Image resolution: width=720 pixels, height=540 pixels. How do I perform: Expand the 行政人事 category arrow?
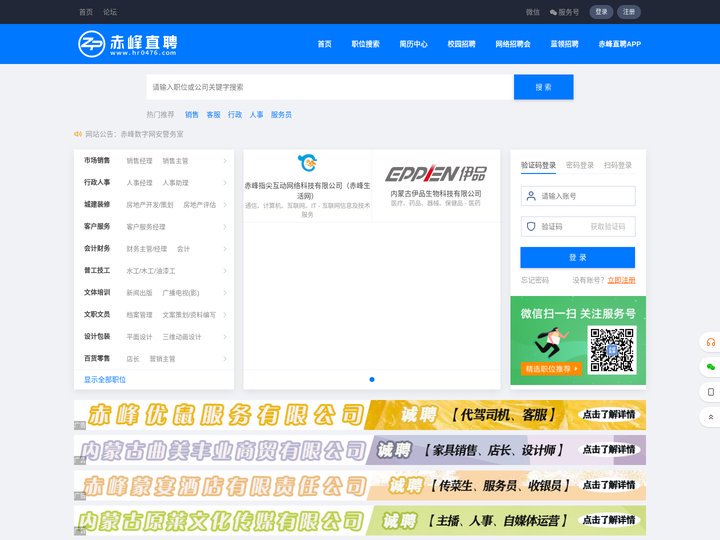point(225,183)
